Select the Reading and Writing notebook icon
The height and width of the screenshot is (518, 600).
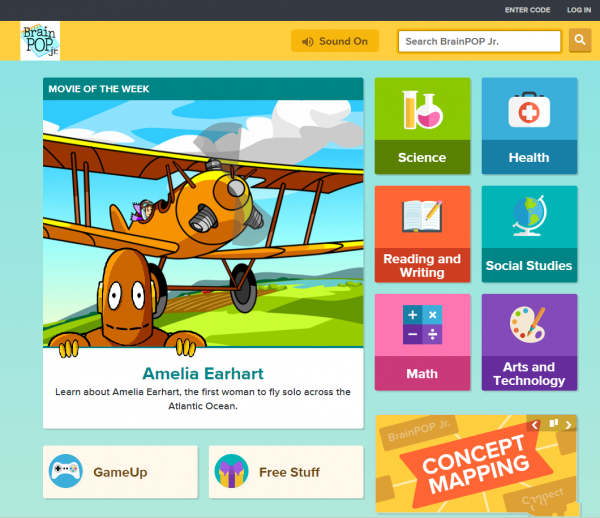(422, 217)
